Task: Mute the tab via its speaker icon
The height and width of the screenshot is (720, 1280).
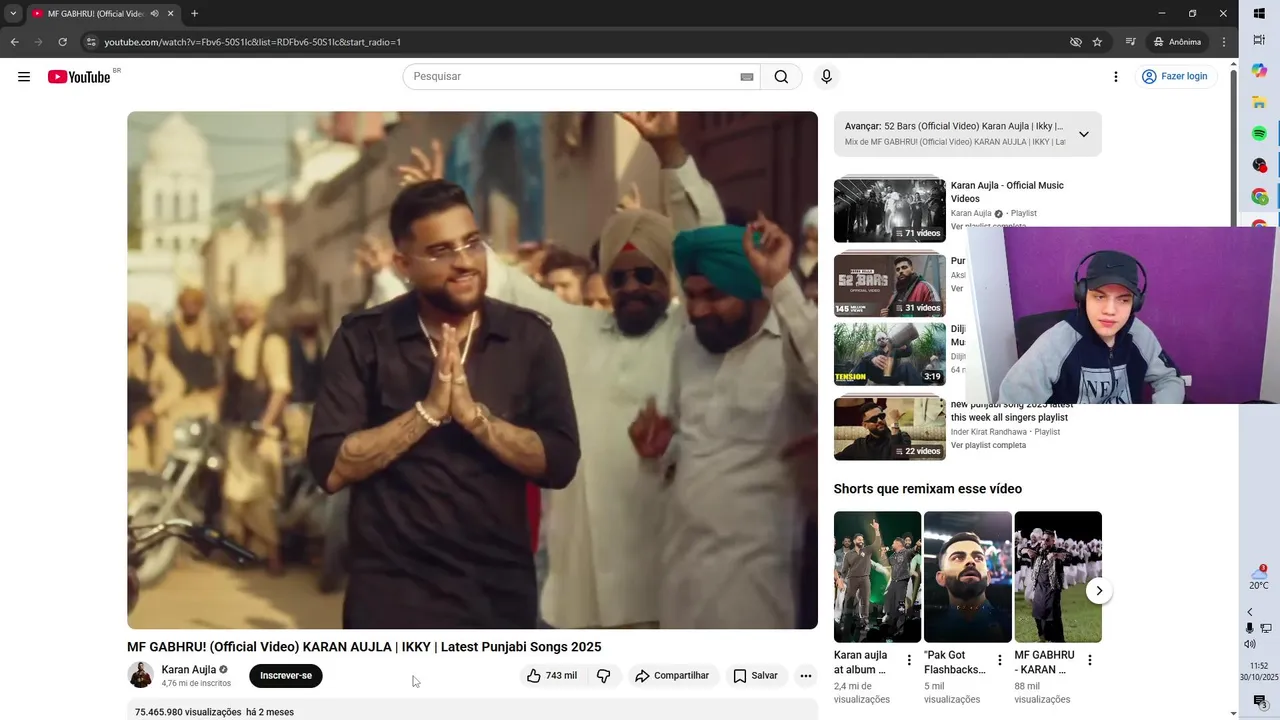Action: pos(153,14)
